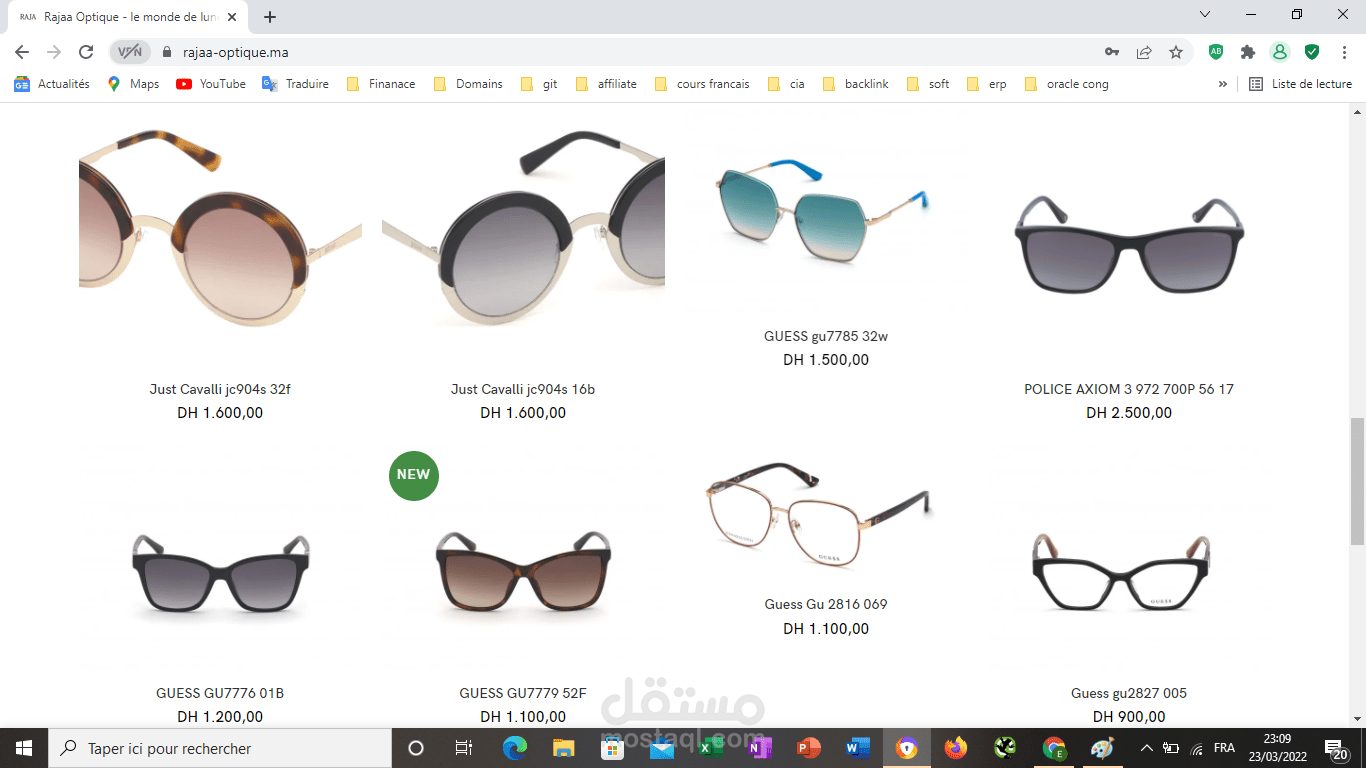The image size is (1366, 768).
Task: Launch PowerPoint from taskbar
Action: 809,748
